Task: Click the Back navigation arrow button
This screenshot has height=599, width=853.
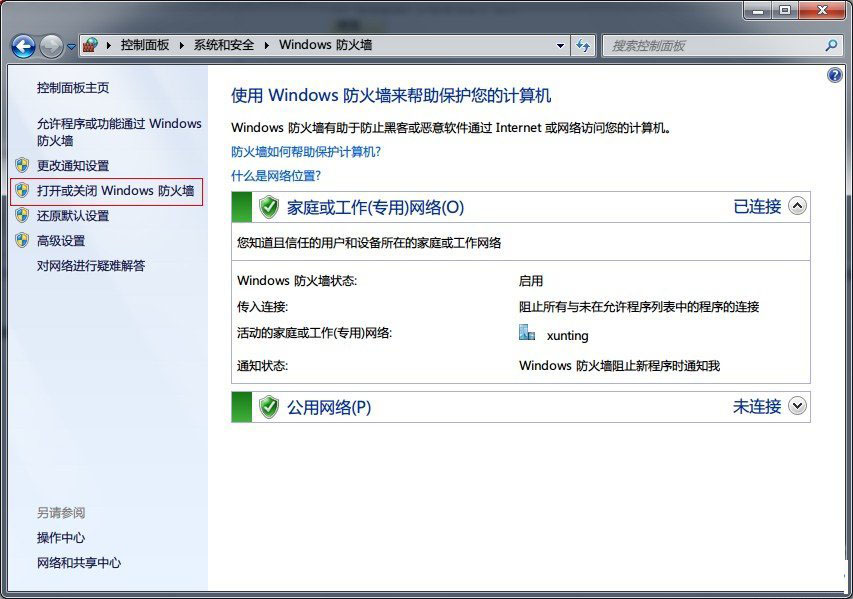Action: point(22,46)
